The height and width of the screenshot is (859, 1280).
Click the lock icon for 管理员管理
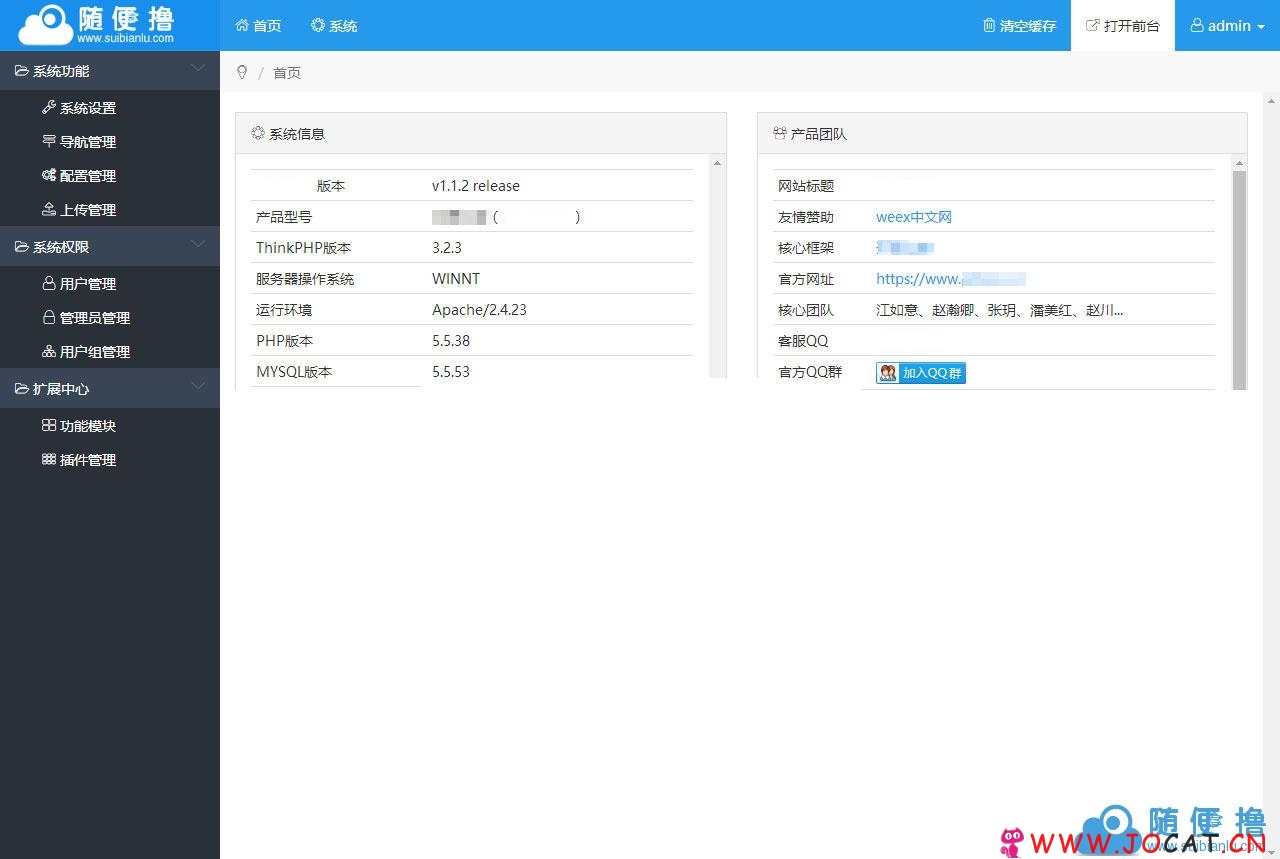point(49,317)
